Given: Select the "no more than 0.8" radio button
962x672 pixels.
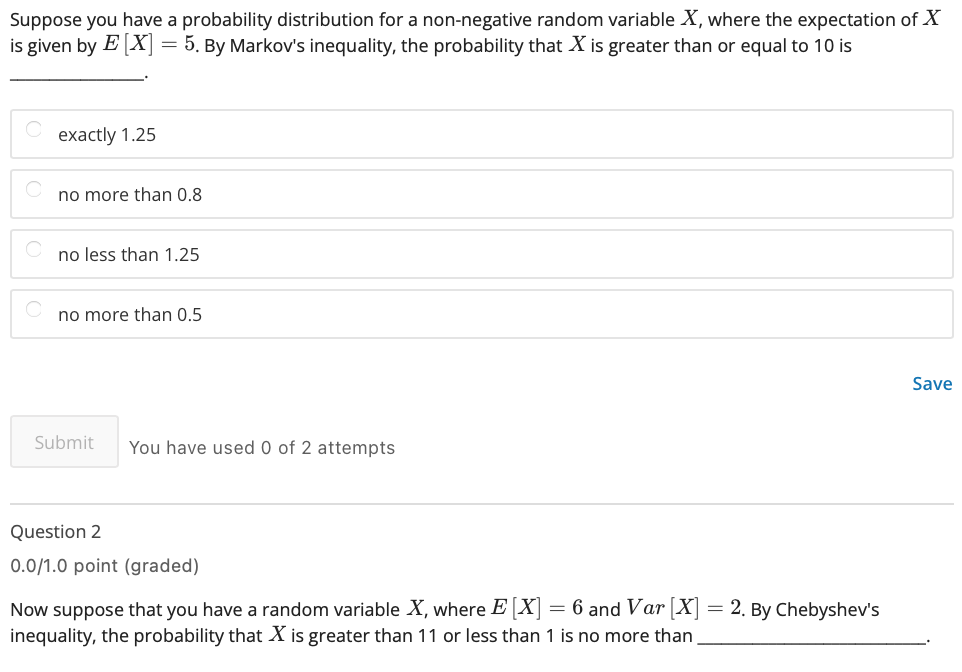Looking at the screenshot, I should pos(32,190).
